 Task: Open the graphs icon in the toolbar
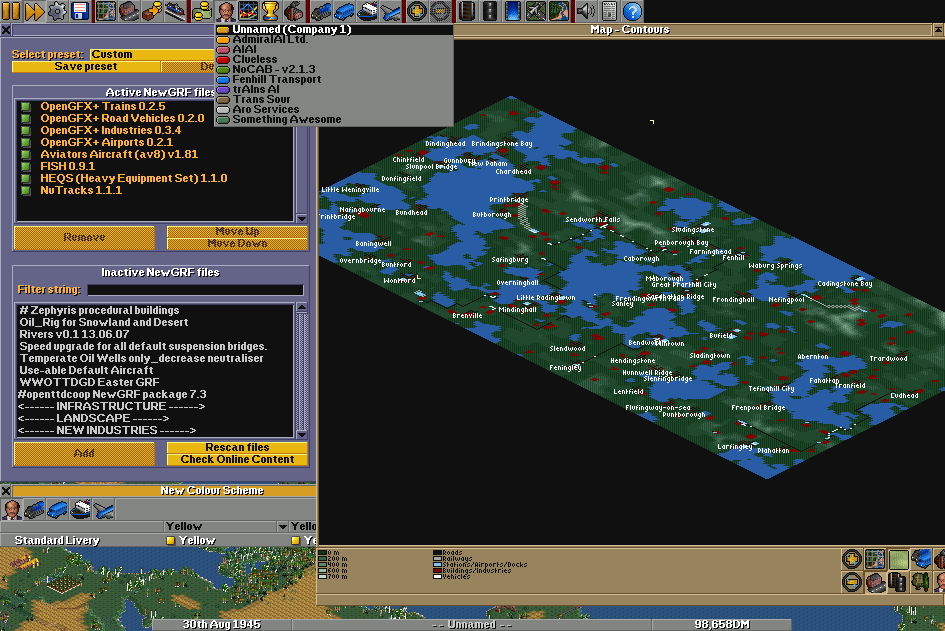[248, 11]
